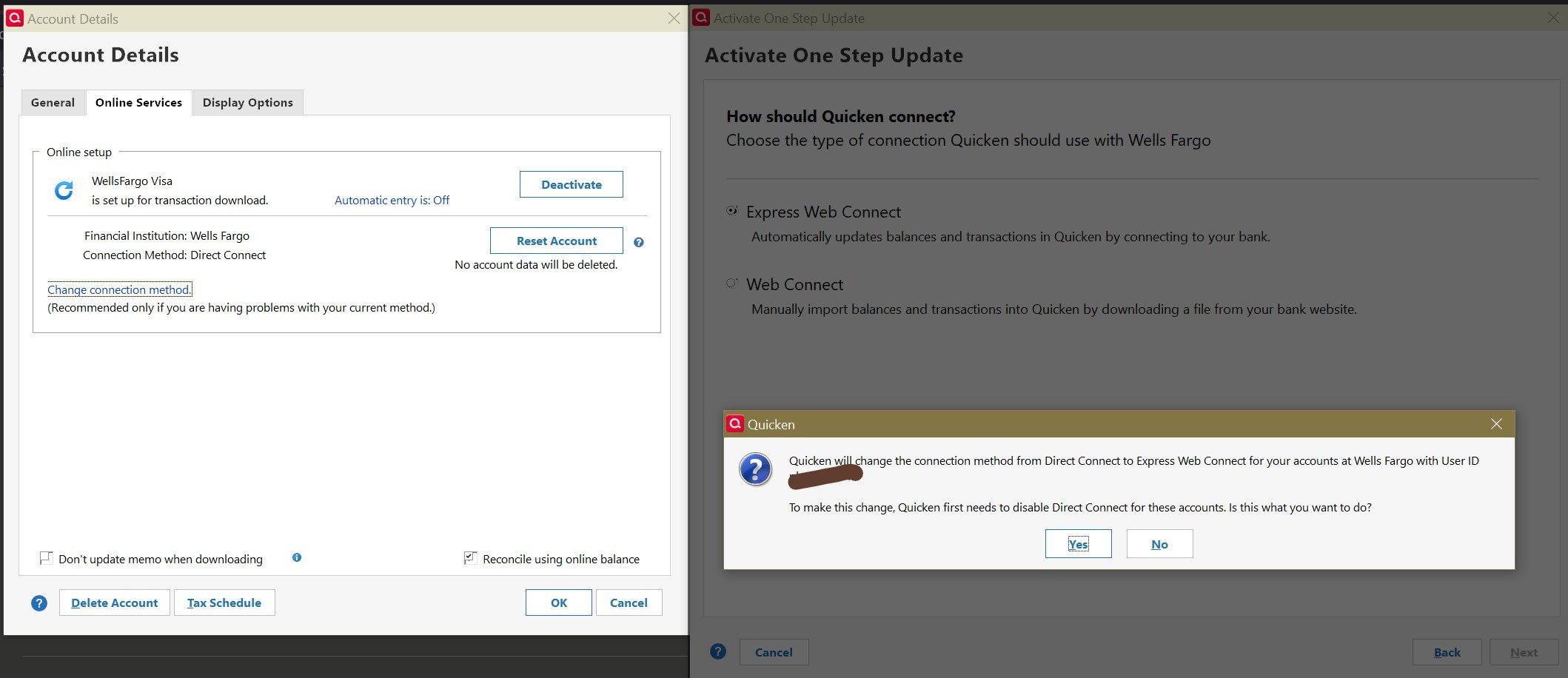1568x678 pixels.
Task: Choose No in Quicken prompt
Action: click(1159, 544)
